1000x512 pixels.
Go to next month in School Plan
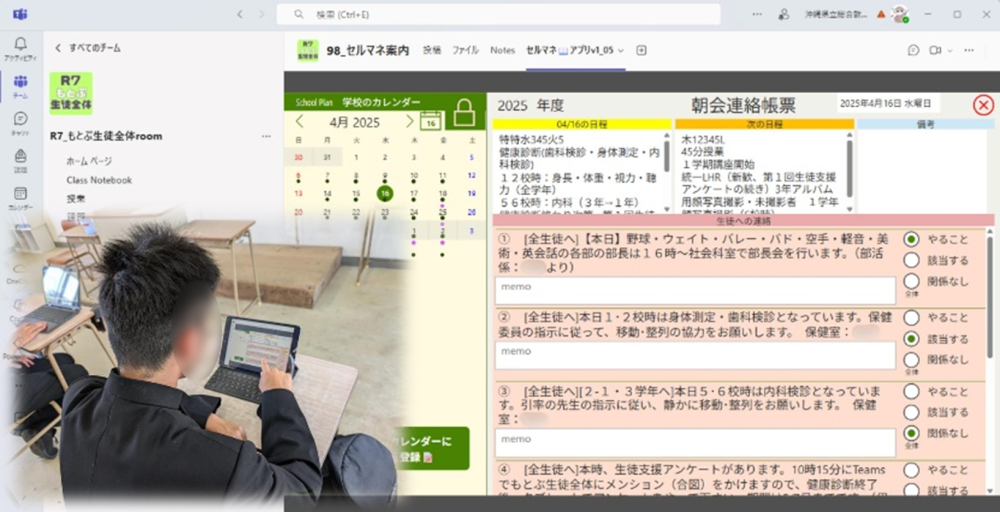point(410,122)
